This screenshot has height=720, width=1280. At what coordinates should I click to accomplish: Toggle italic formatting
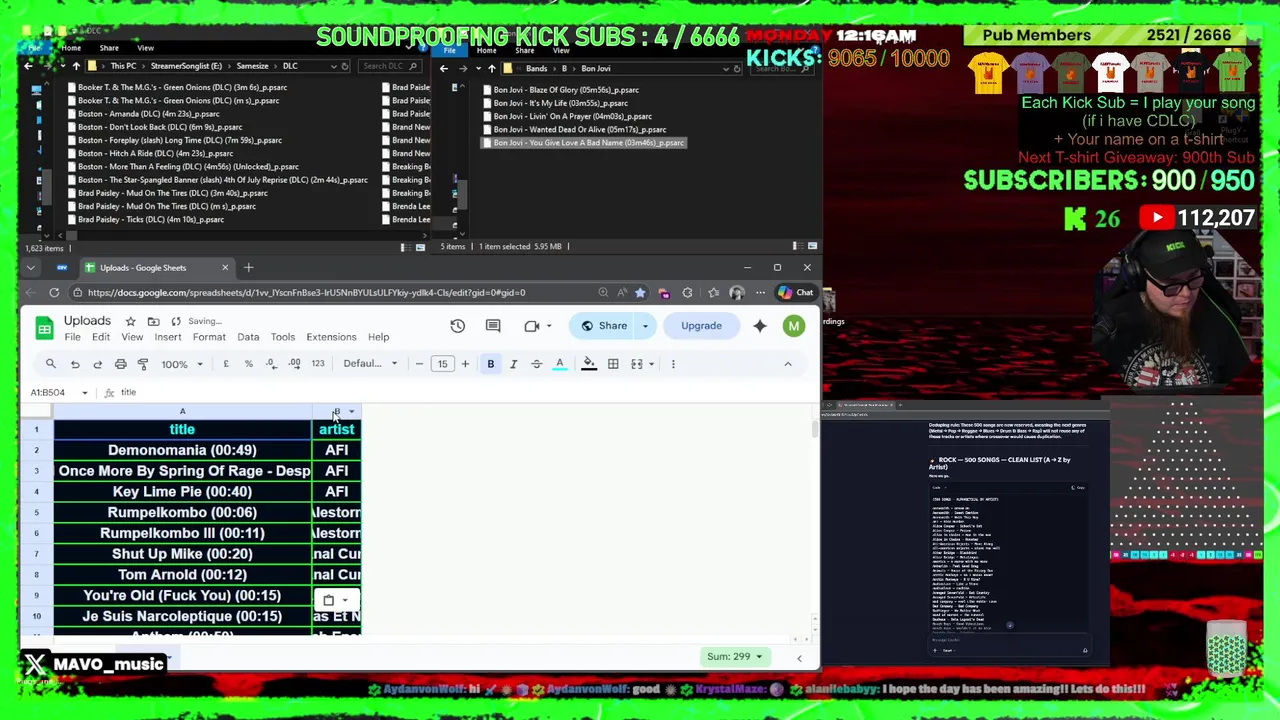[514, 364]
